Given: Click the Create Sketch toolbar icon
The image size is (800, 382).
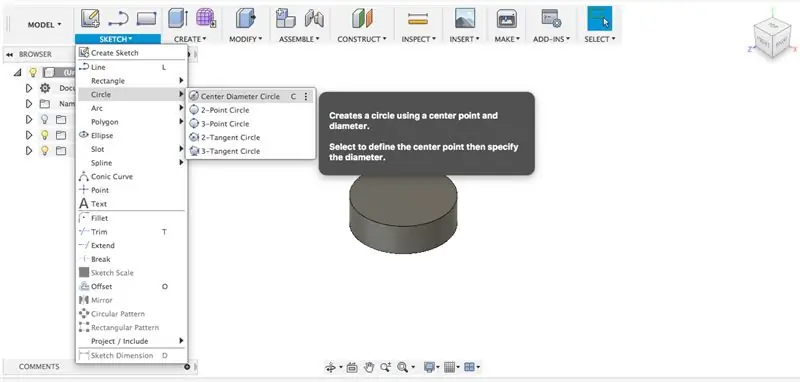Looking at the screenshot, I should tap(90, 18).
